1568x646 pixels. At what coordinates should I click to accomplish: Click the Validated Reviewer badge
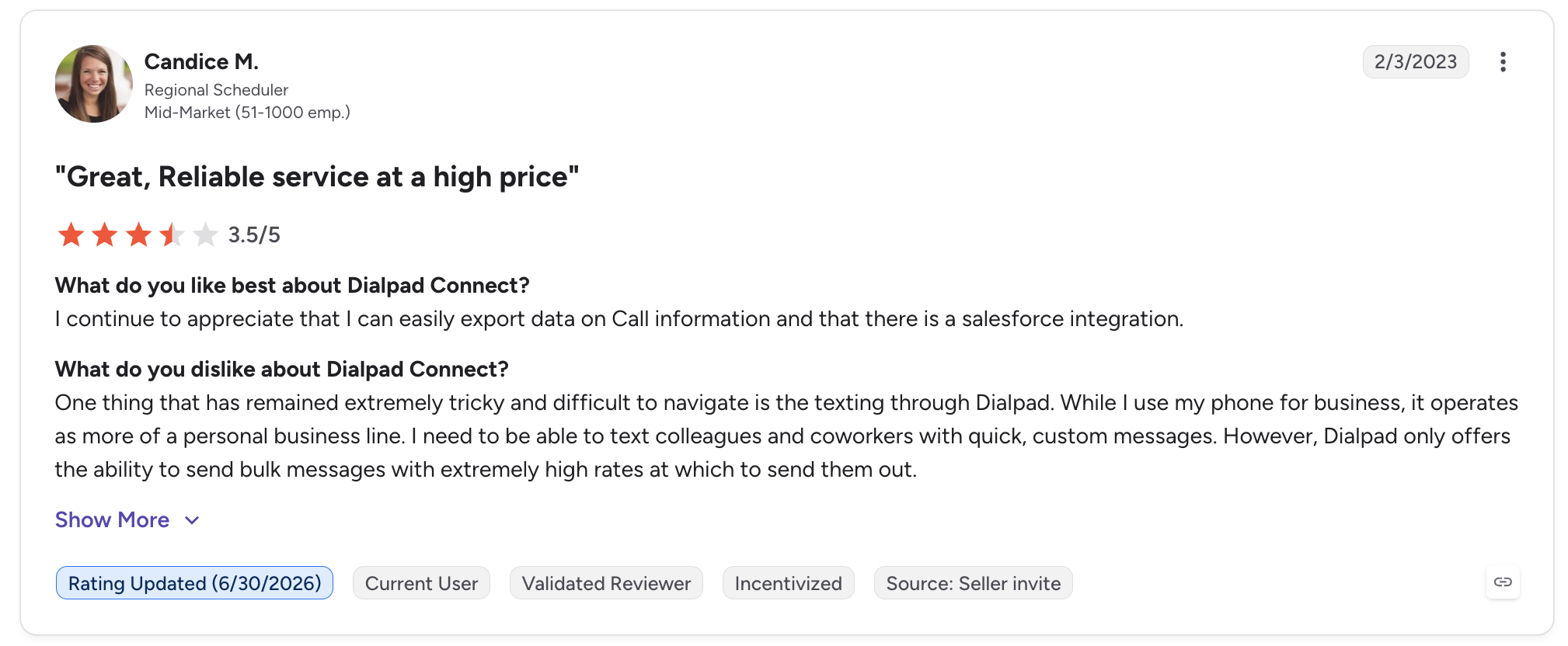(x=606, y=583)
